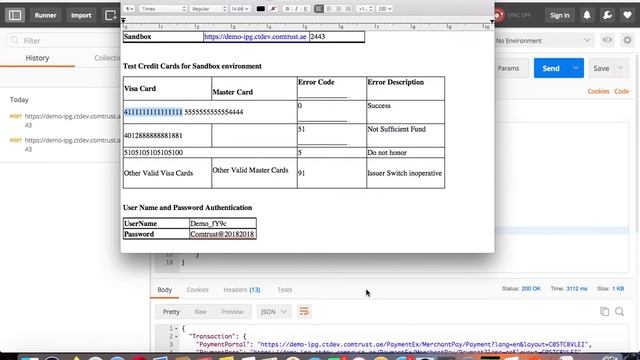Click highlighted card number 4111111111111111
The image size is (640, 360).
(153, 112)
